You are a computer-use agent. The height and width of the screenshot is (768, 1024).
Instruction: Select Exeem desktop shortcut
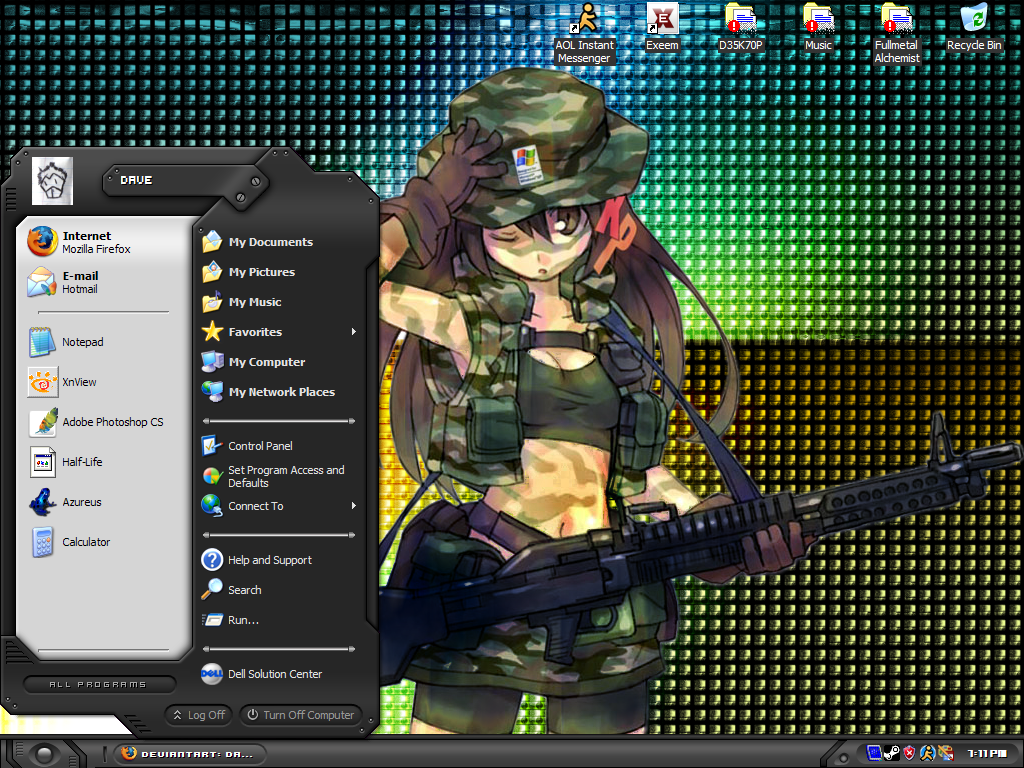pos(662,28)
